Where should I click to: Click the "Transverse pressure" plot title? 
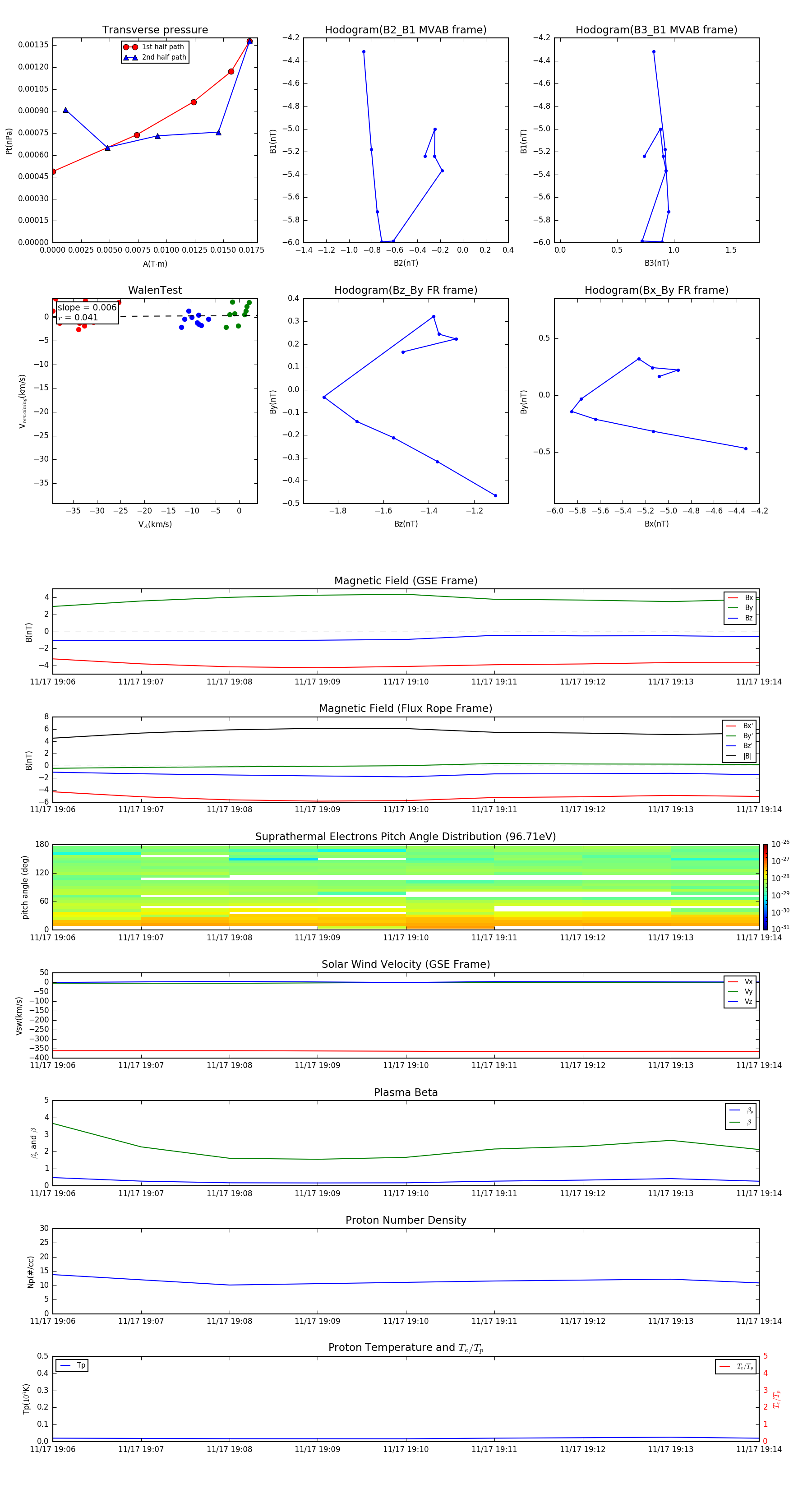tap(155, 30)
